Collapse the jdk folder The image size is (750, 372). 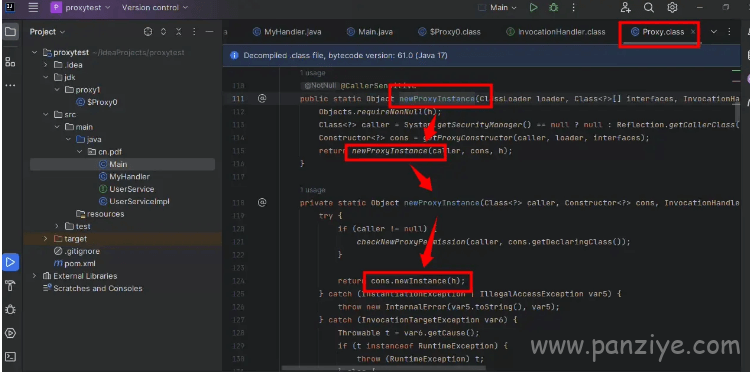tap(46, 77)
